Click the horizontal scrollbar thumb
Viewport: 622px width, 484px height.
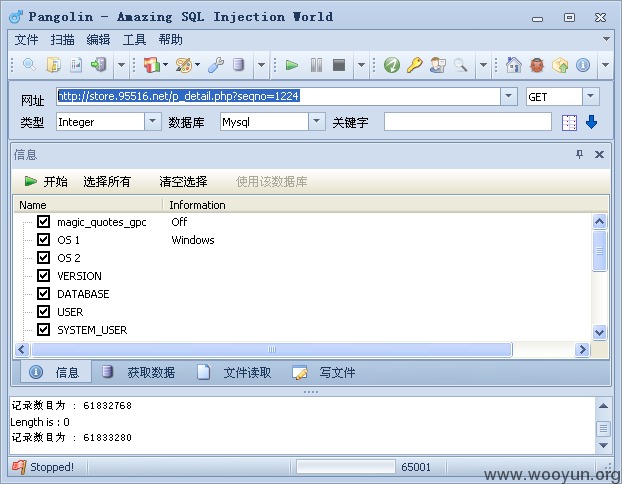[x=272, y=350]
